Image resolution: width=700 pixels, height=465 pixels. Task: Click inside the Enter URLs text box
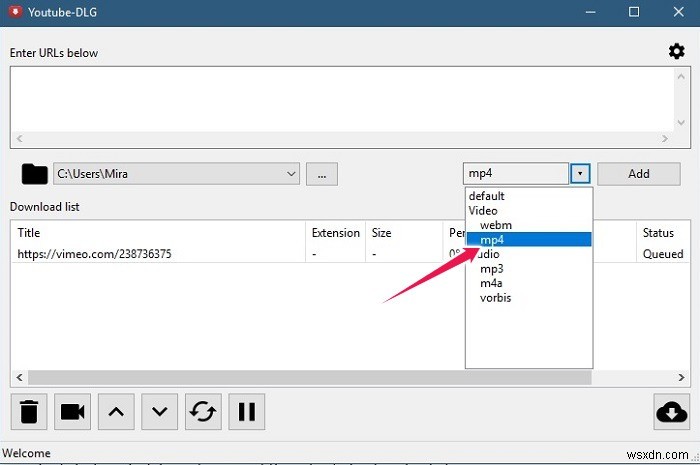coord(342,100)
